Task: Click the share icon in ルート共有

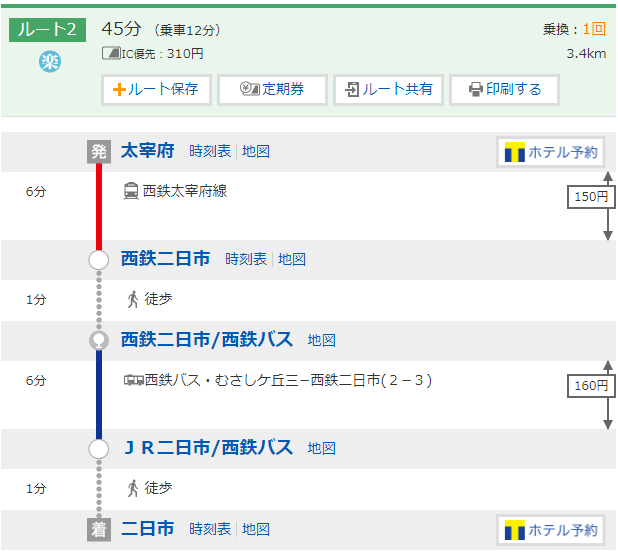Action: tap(352, 89)
